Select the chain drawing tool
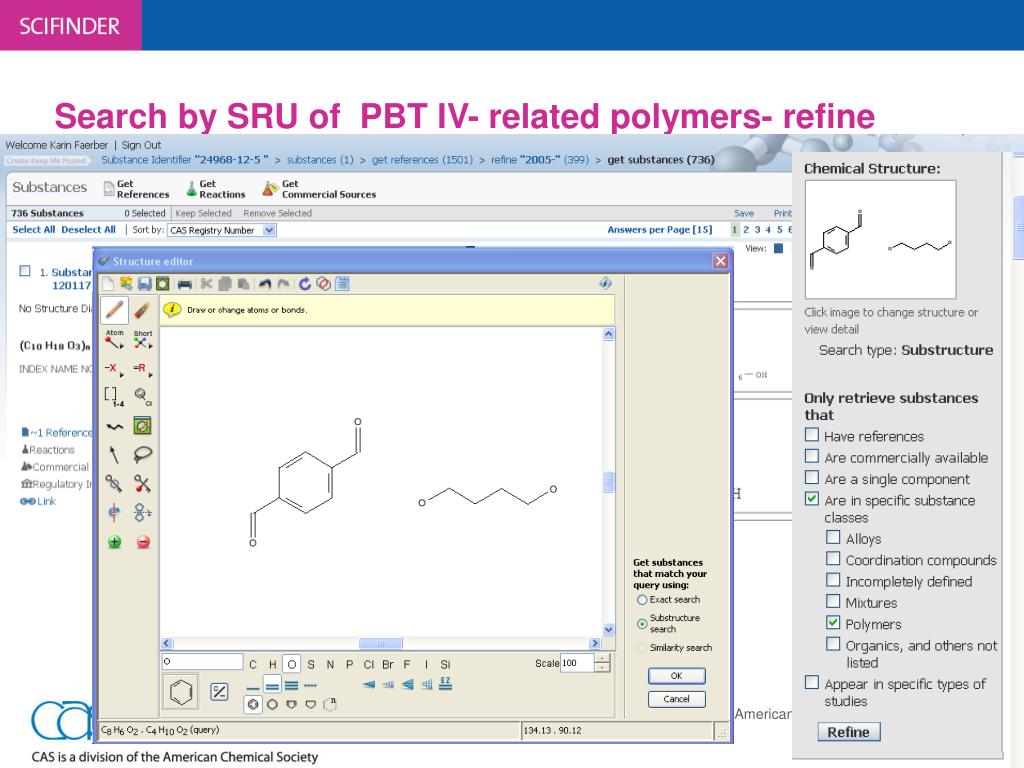Viewport: 1024px width, 768px height. coord(114,427)
